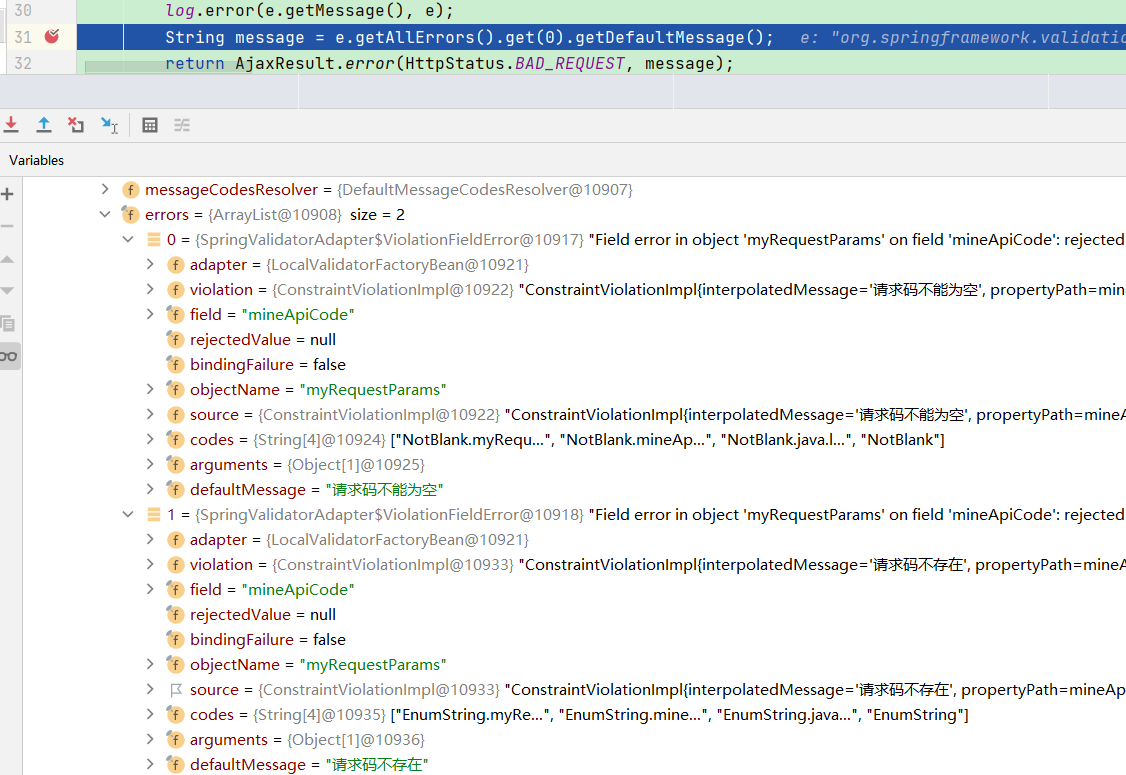Collapse error element 1 ViolationFieldError
The image size is (1126, 775).
(x=128, y=514)
